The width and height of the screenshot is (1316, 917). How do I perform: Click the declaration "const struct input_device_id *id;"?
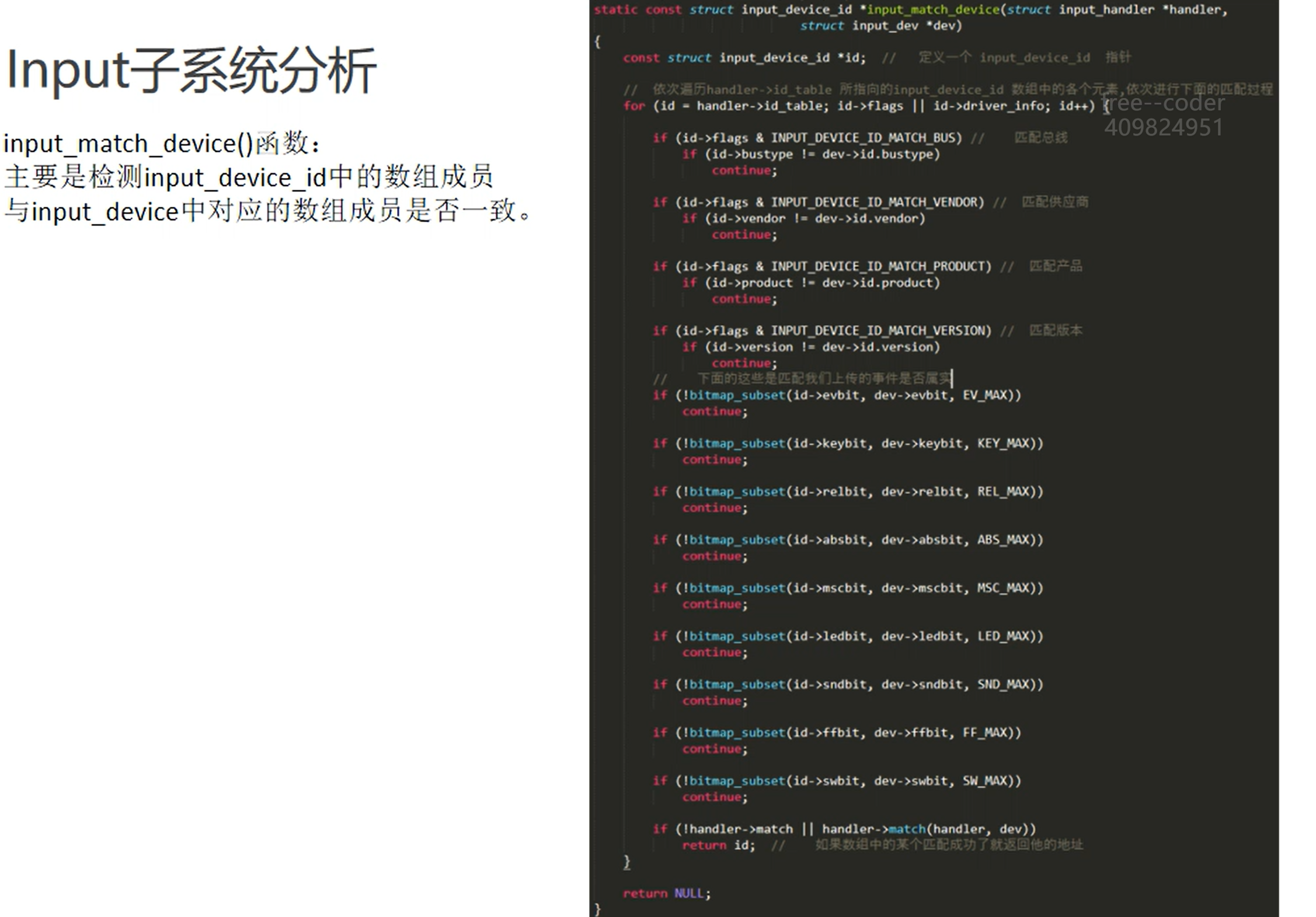(x=744, y=58)
